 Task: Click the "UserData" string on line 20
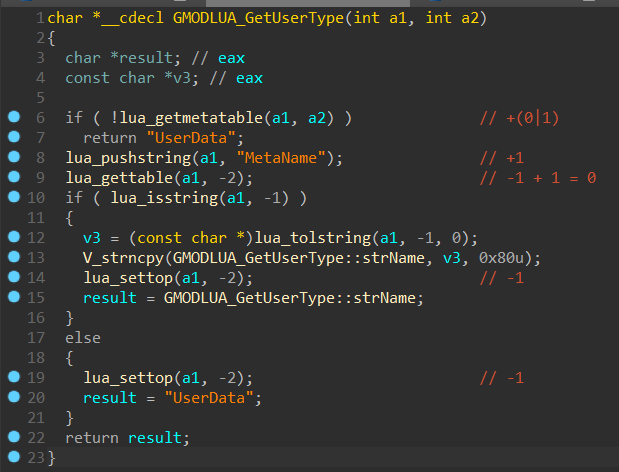pyautogui.click(x=209, y=398)
